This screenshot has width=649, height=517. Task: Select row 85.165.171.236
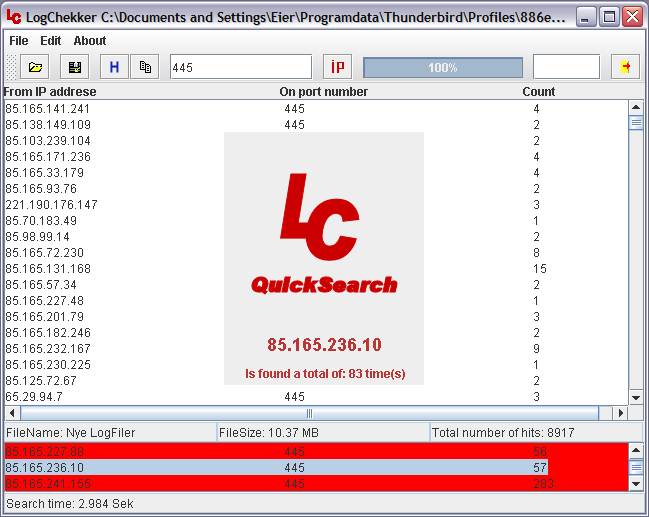coord(316,156)
